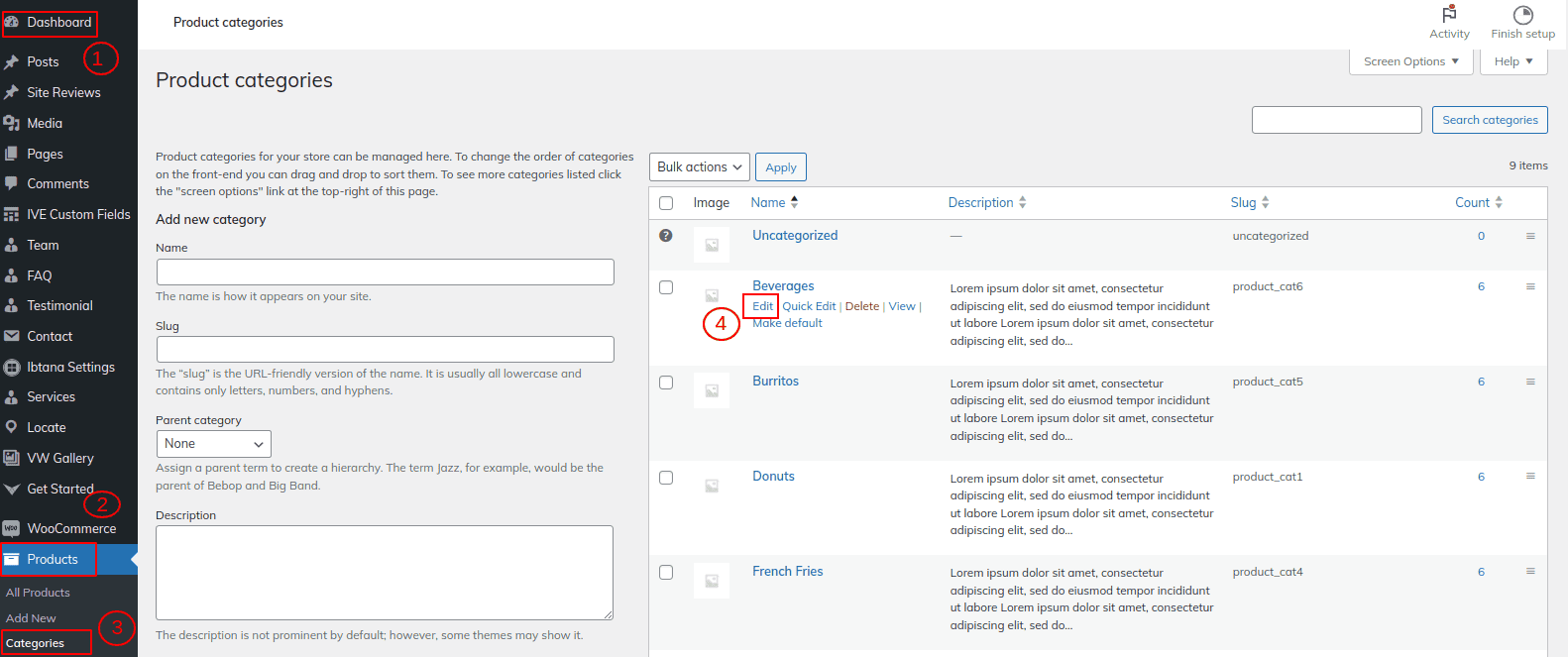Image resolution: width=1568 pixels, height=657 pixels.
Task: Check the Donuts row checkbox
Action: [666, 478]
